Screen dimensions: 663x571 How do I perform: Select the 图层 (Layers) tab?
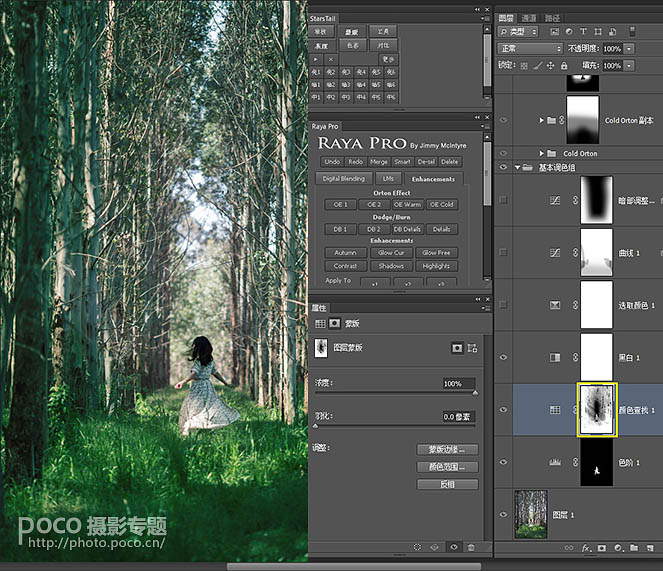pos(506,18)
